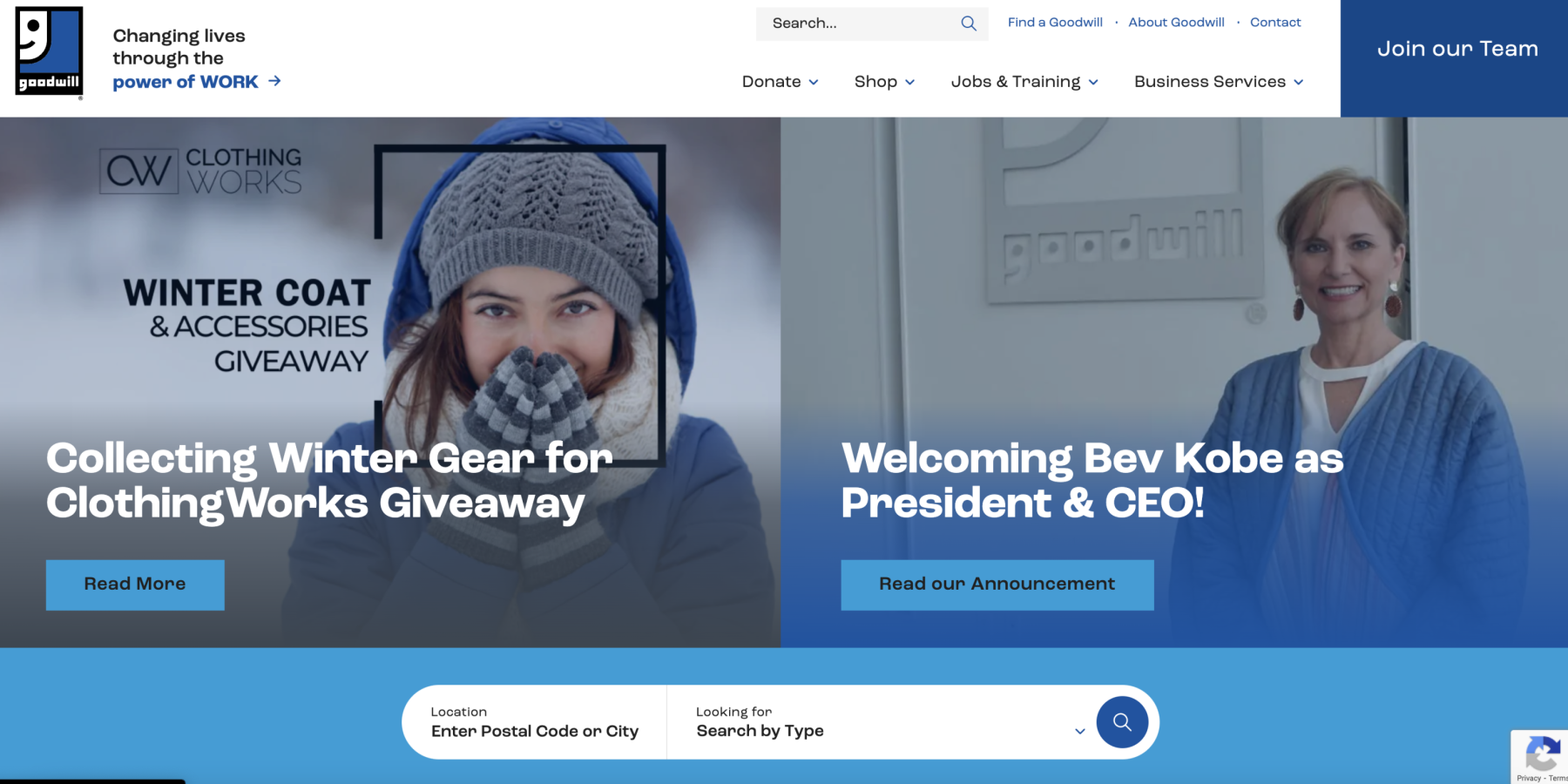Click the magnifier icon in header search

(x=969, y=24)
